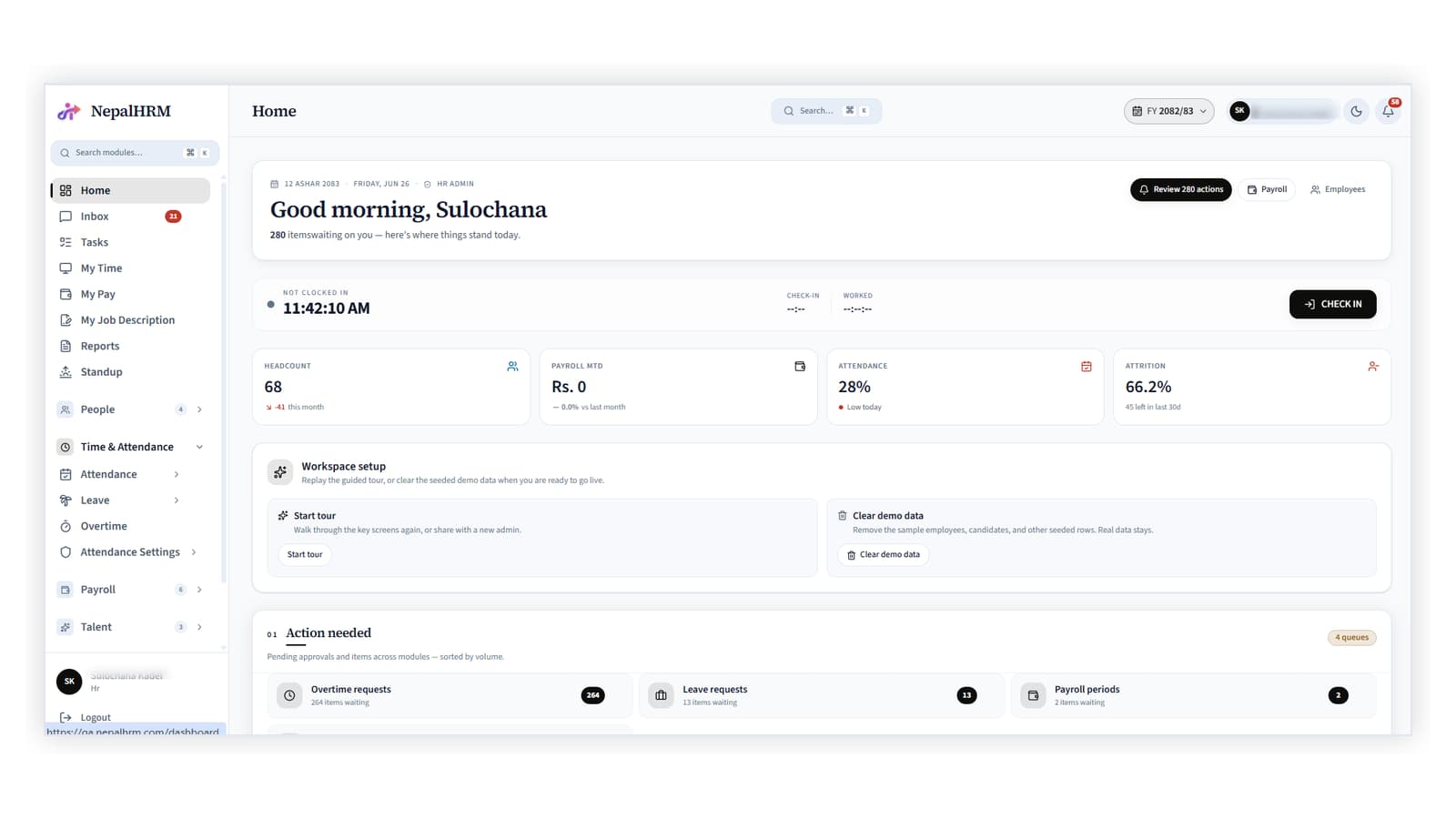Open the Leave requests queue
Image resolution: width=1456 pixels, height=819 pixels.
click(x=822, y=695)
